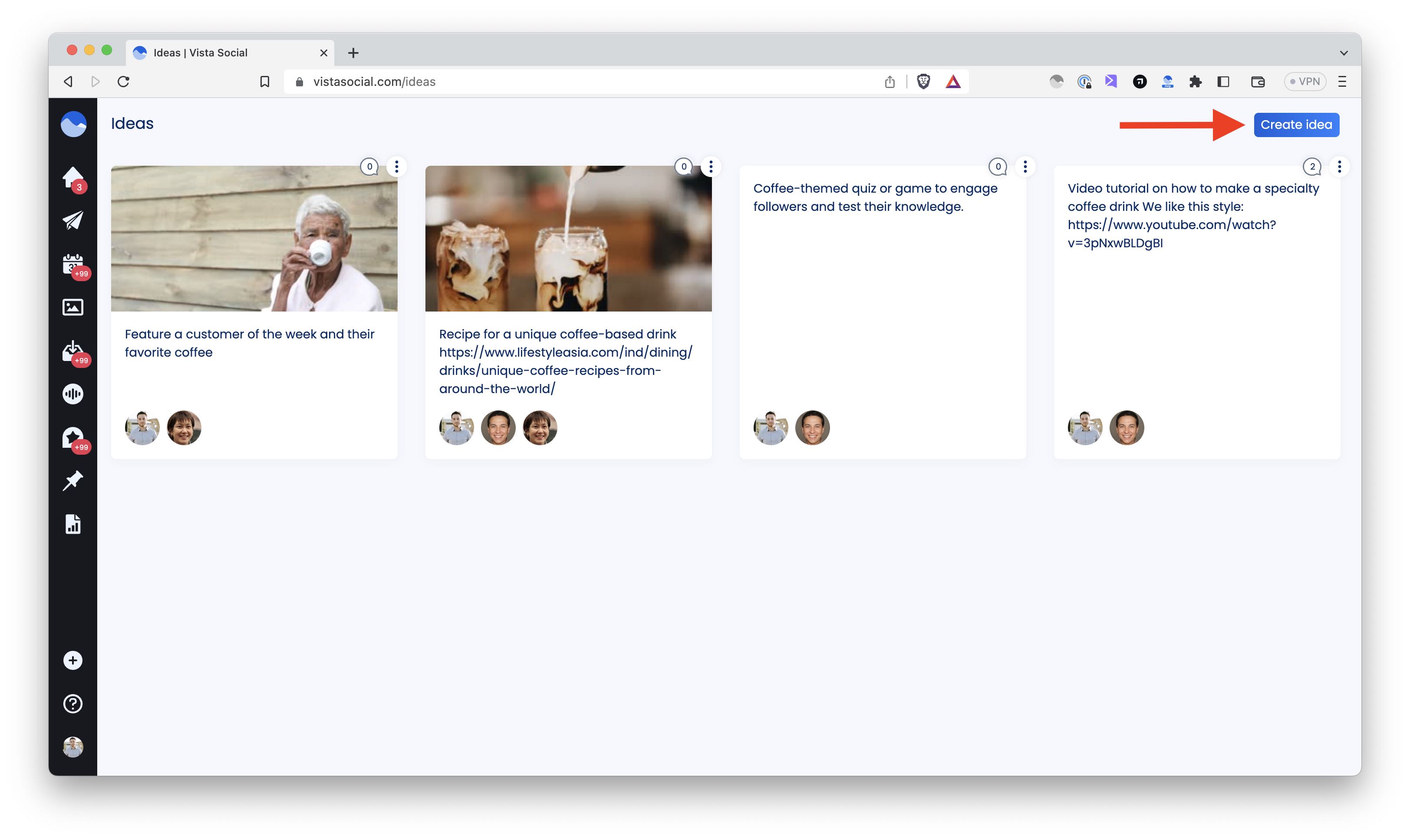Open the three-dot menu on the video tutorial card
Viewport: 1410px width, 840px height.
pos(1339,167)
